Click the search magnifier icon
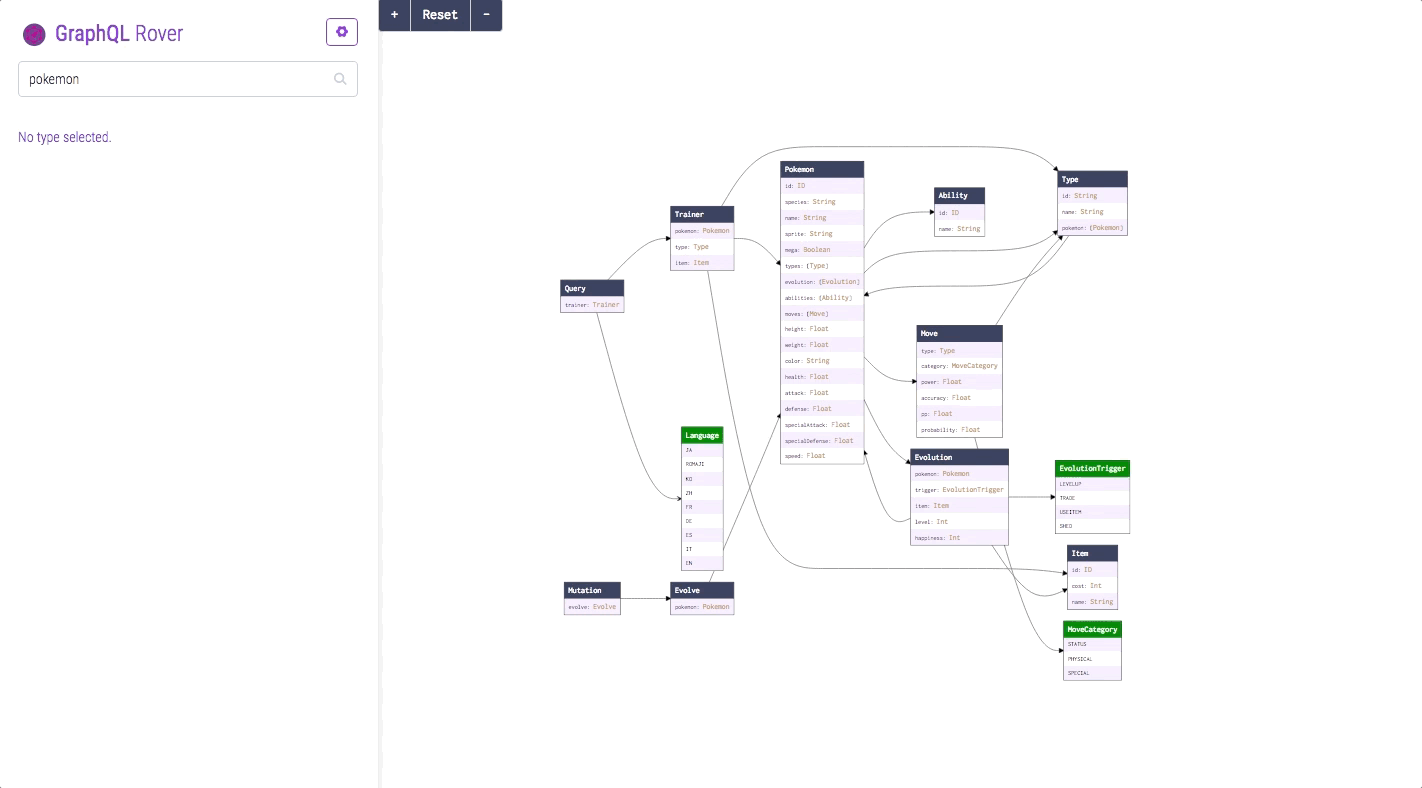This screenshot has height=788, width=1422. pyautogui.click(x=340, y=79)
